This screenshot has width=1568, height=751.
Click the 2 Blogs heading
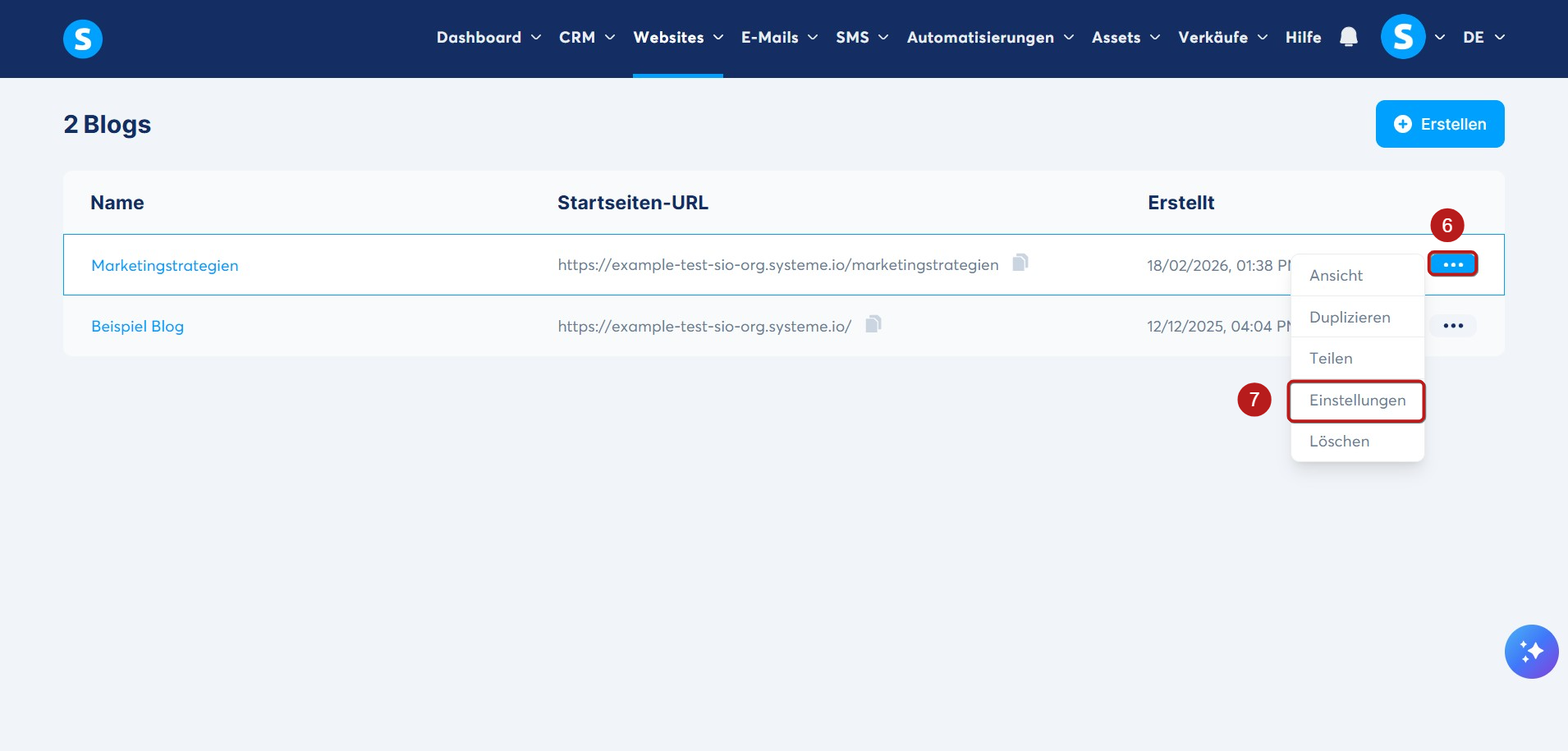pos(108,124)
